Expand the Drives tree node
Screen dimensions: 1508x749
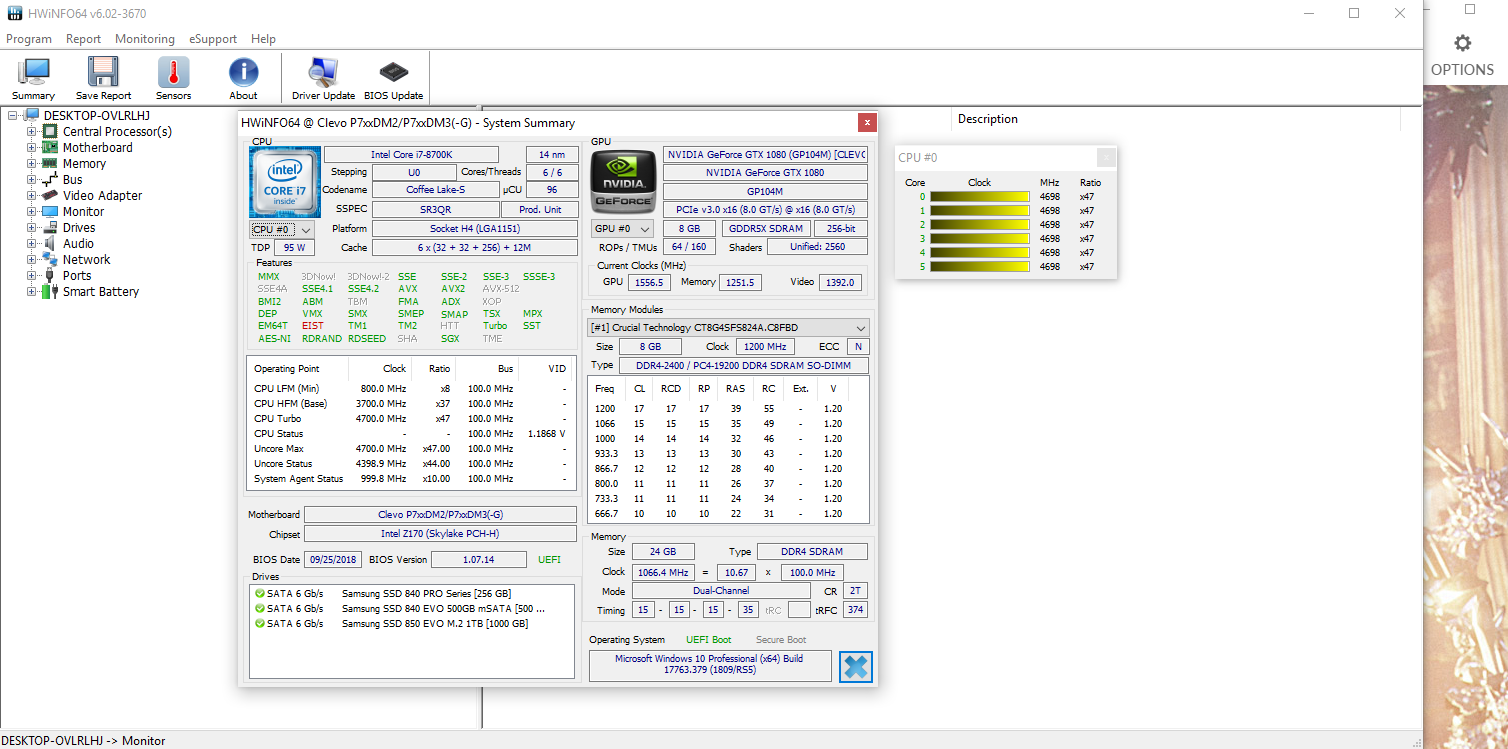31,227
